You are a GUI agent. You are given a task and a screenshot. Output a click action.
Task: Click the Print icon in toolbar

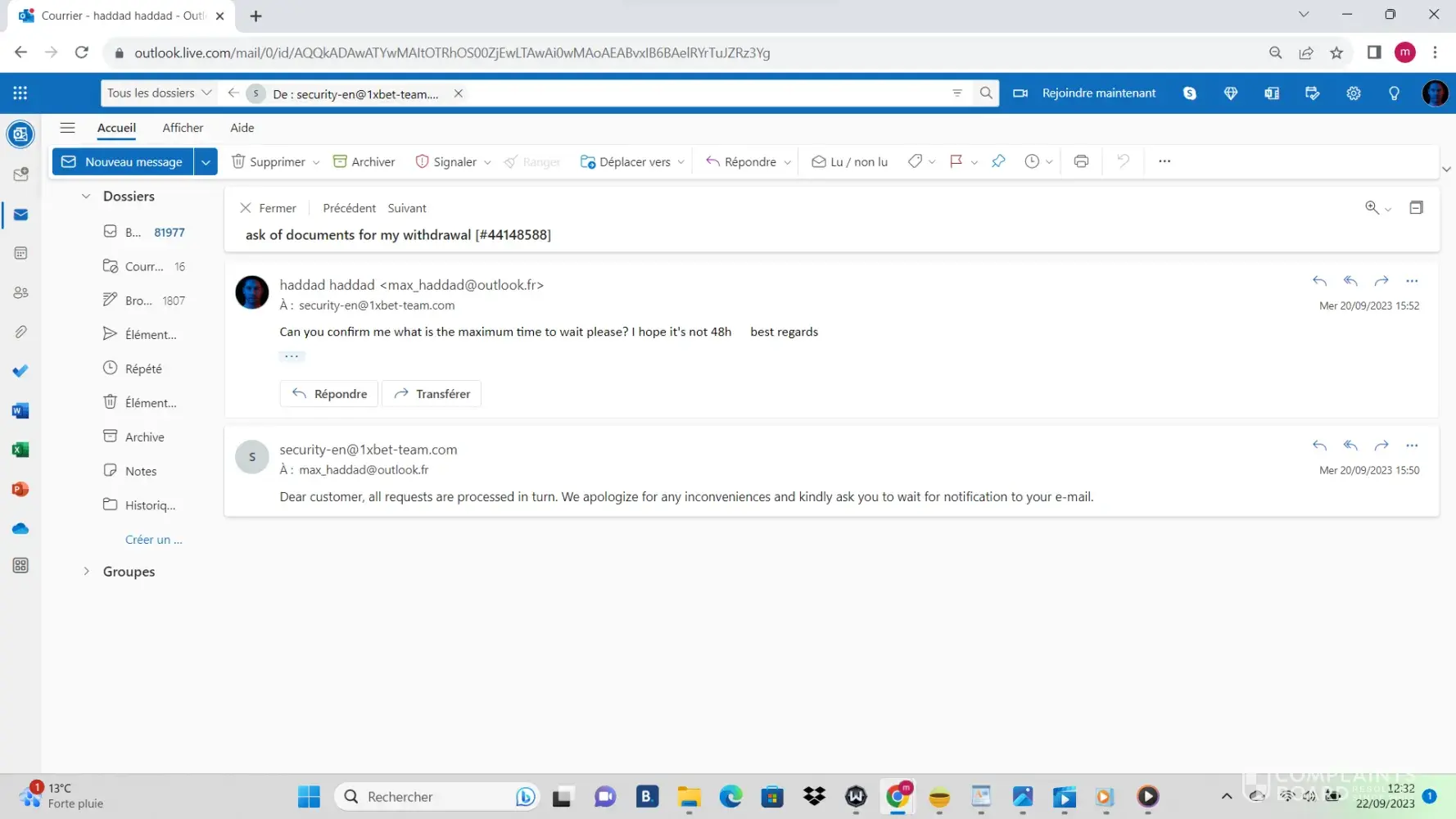click(x=1081, y=161)
